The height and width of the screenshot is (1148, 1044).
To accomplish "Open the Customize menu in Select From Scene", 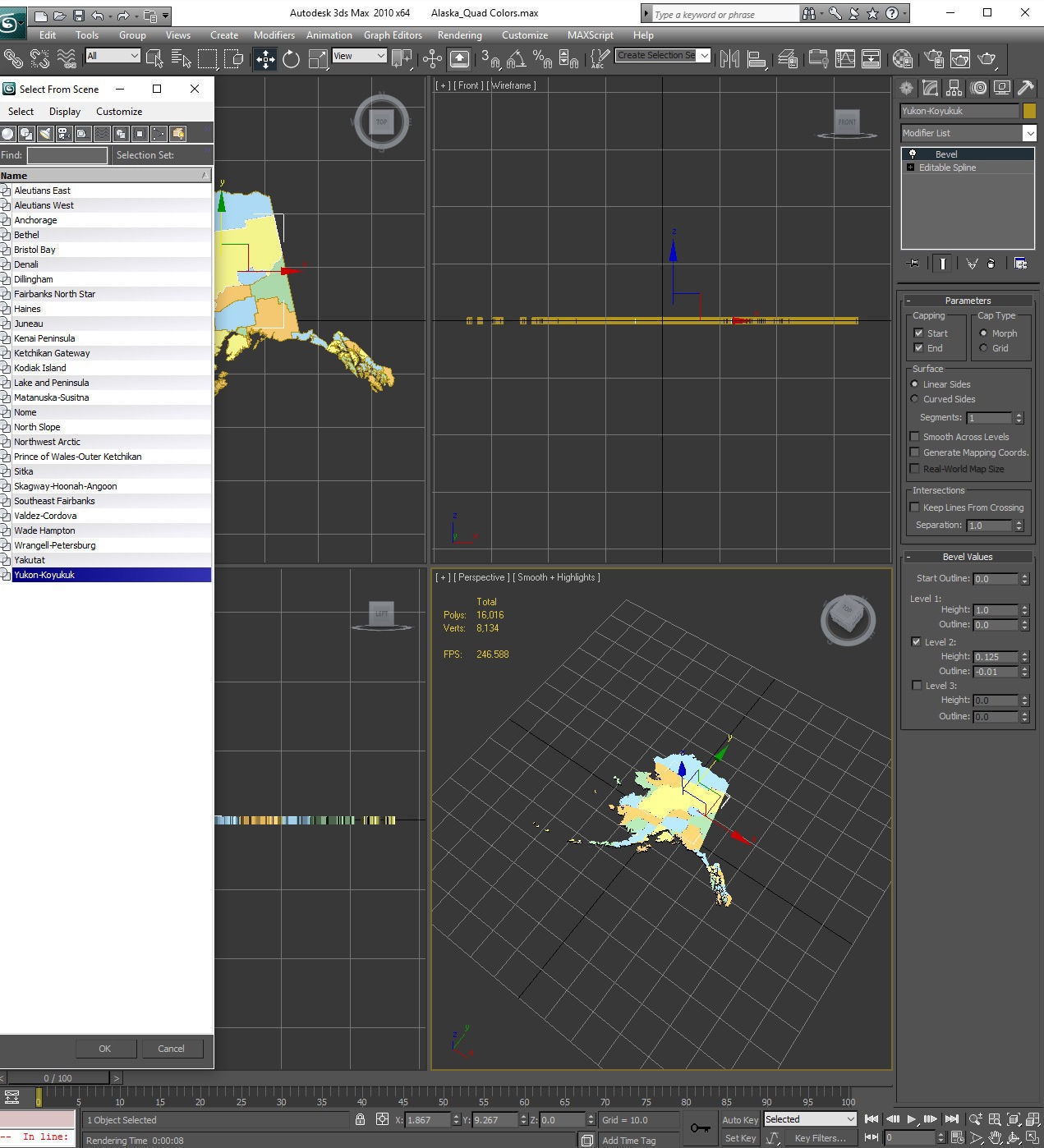I will tap(119, 112).
